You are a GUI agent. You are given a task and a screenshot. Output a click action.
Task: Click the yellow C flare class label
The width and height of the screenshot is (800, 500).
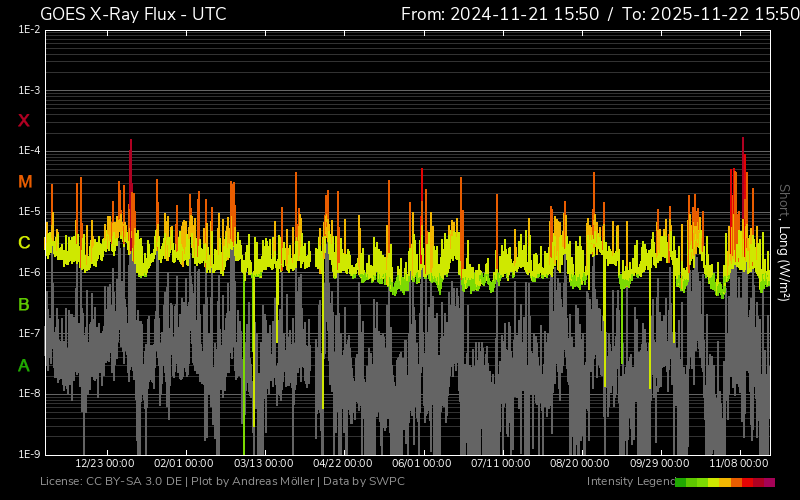point(24,243)
